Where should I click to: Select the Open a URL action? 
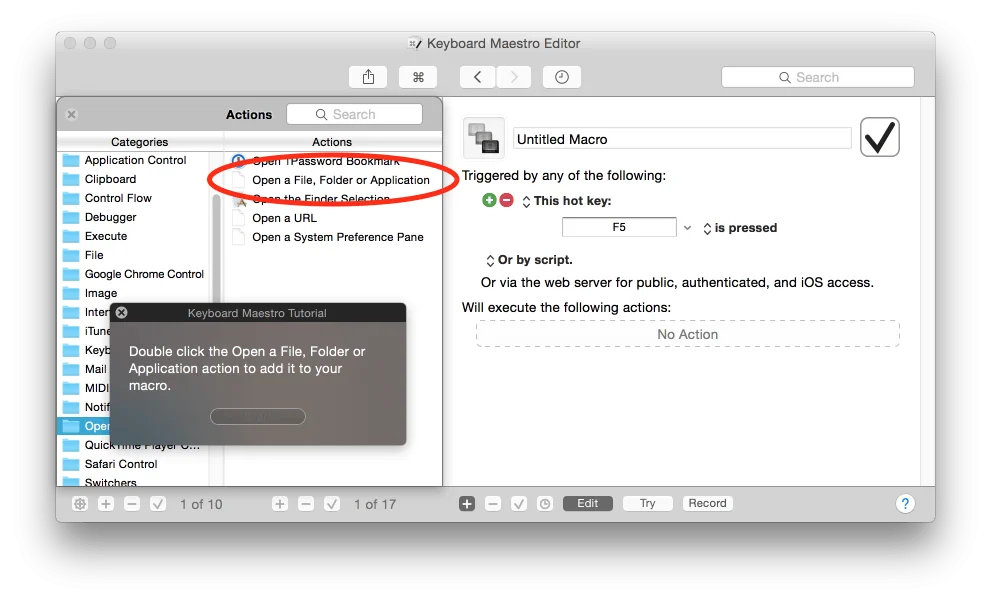284,218
